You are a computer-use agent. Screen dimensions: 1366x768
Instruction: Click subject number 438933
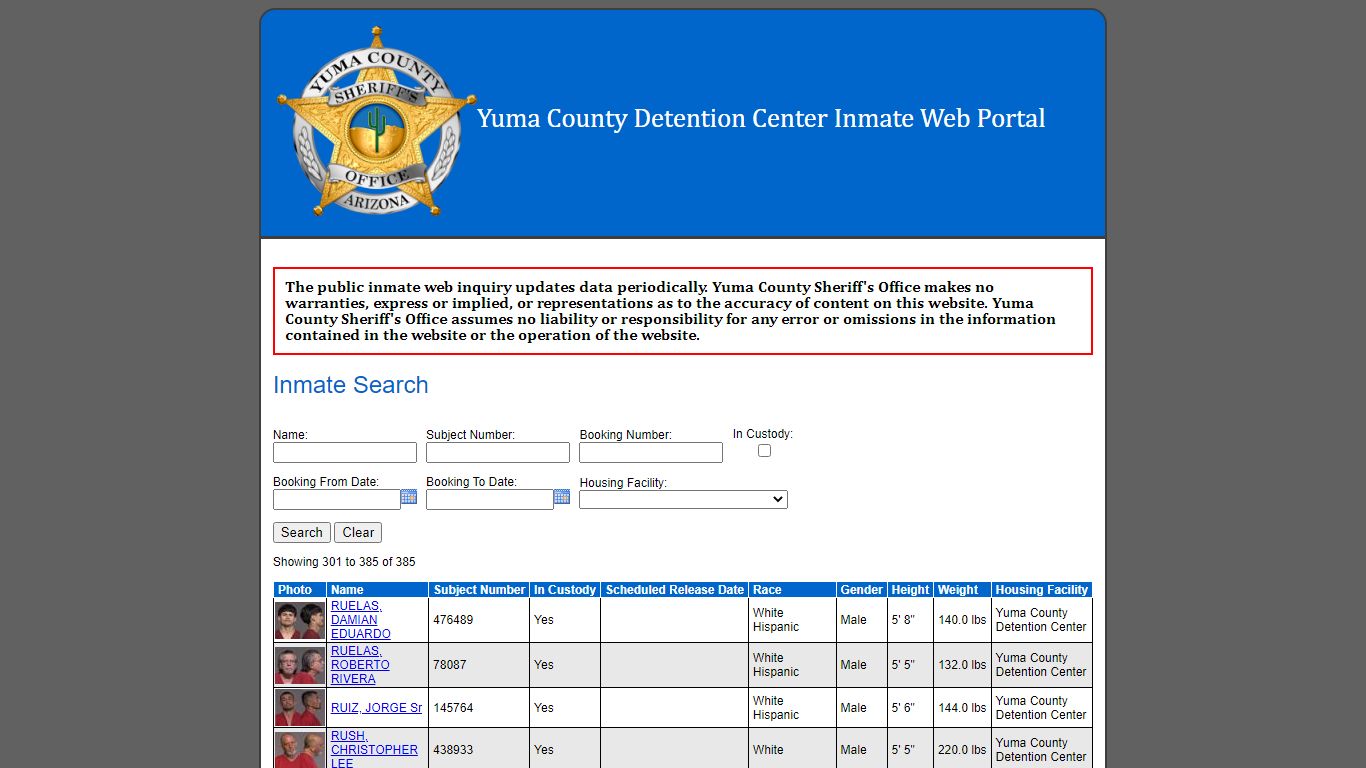pos(453,750)
